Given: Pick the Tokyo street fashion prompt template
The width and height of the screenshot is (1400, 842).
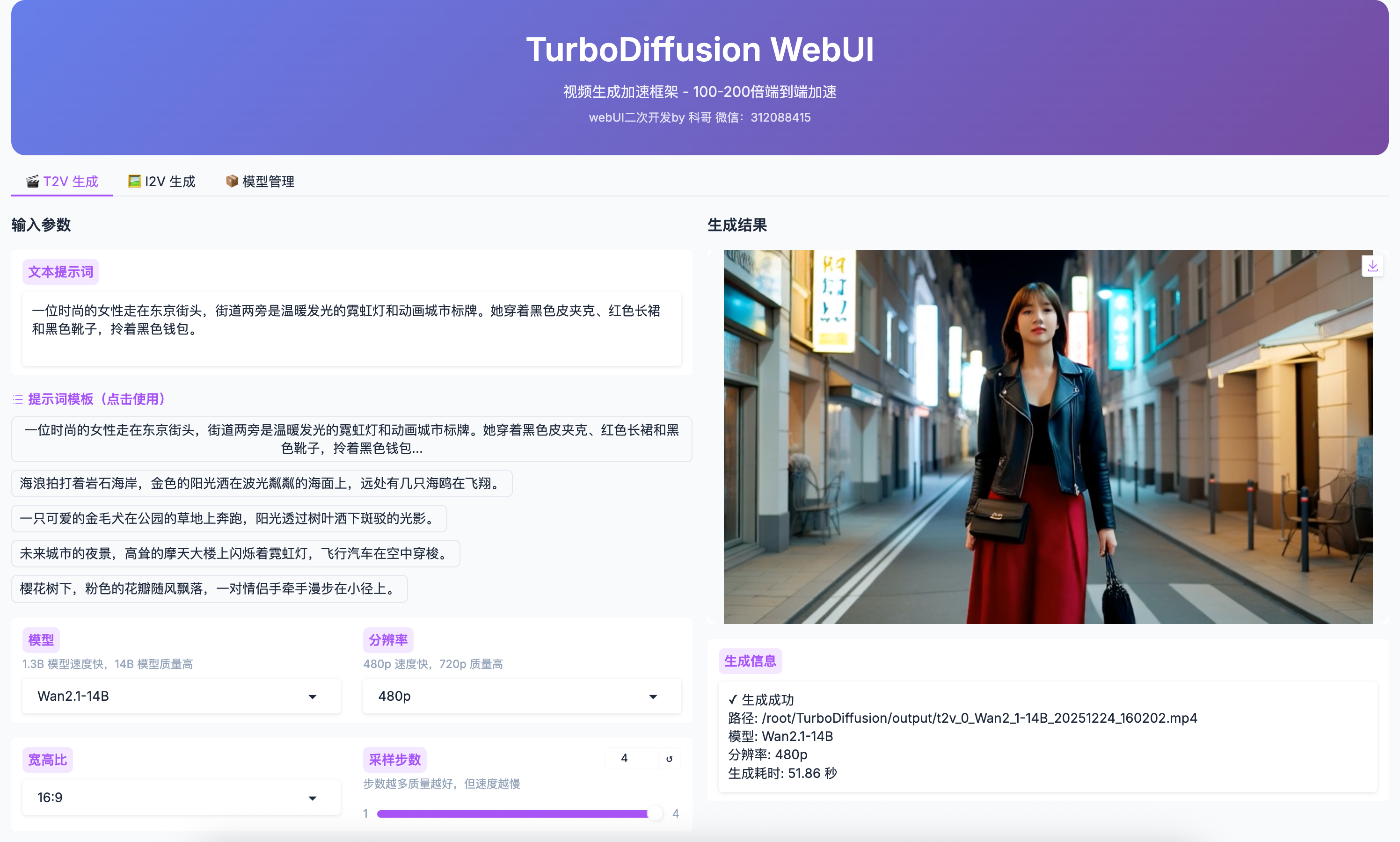Looking at the screenshot, I should click(351, 439).
